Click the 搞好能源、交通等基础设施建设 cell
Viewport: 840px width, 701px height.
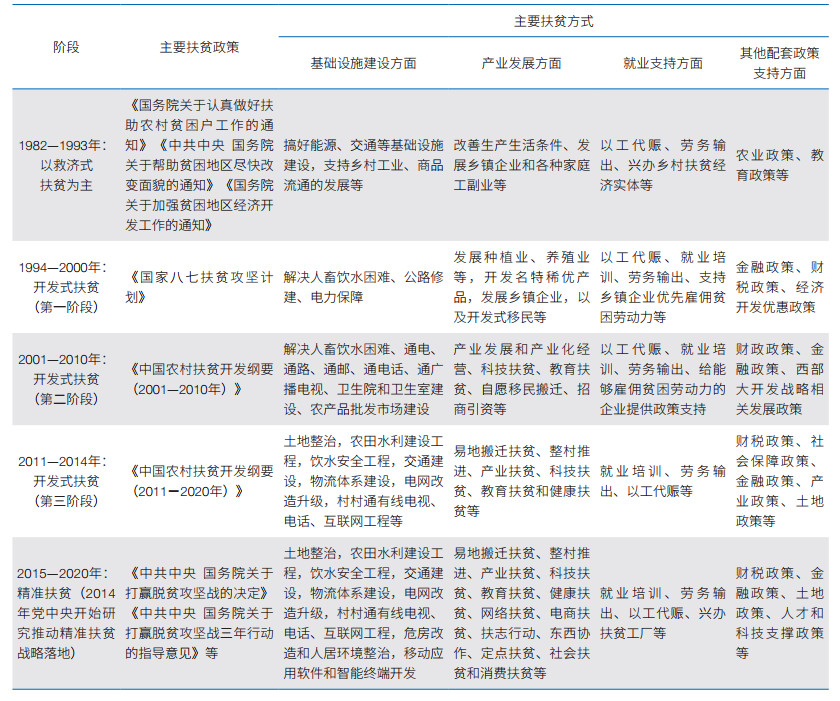pos(363,165)
